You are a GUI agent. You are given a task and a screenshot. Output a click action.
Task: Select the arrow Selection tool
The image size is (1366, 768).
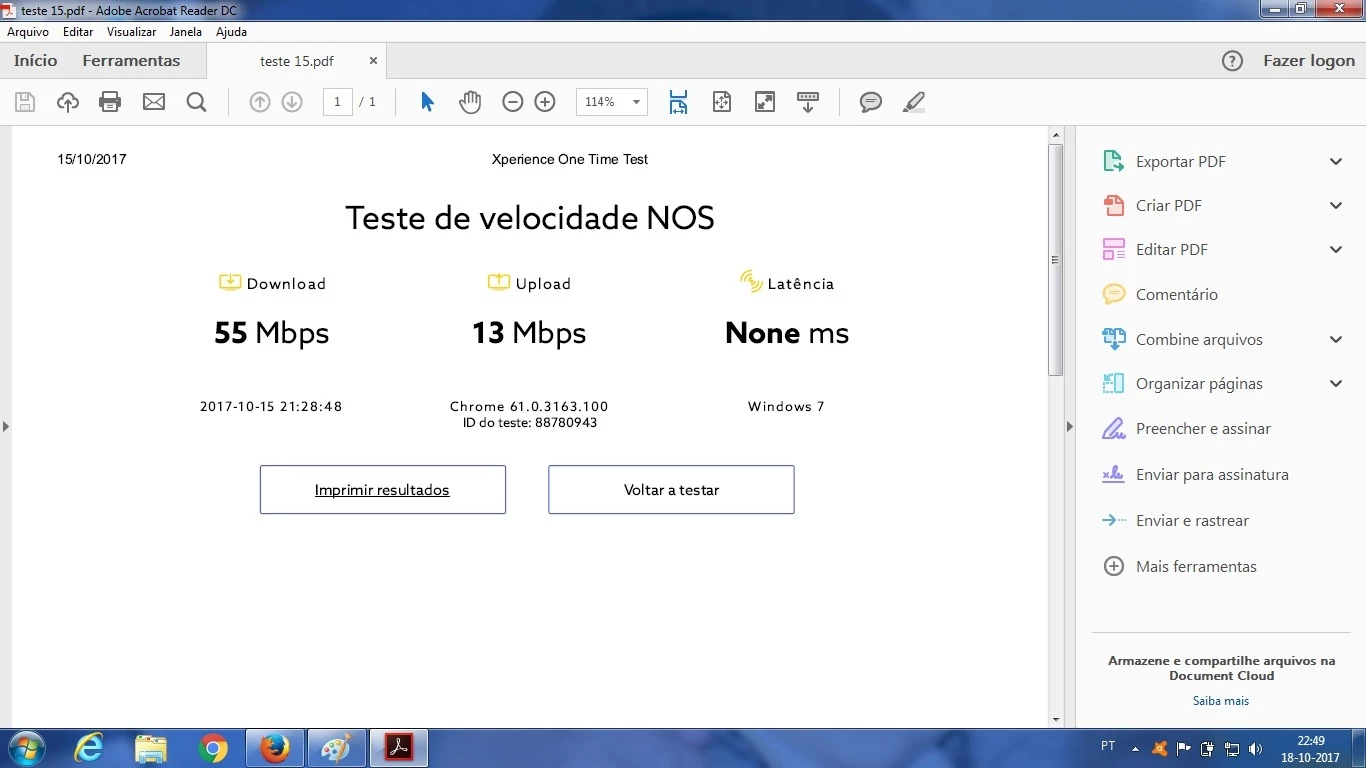[x=427, y=102]
